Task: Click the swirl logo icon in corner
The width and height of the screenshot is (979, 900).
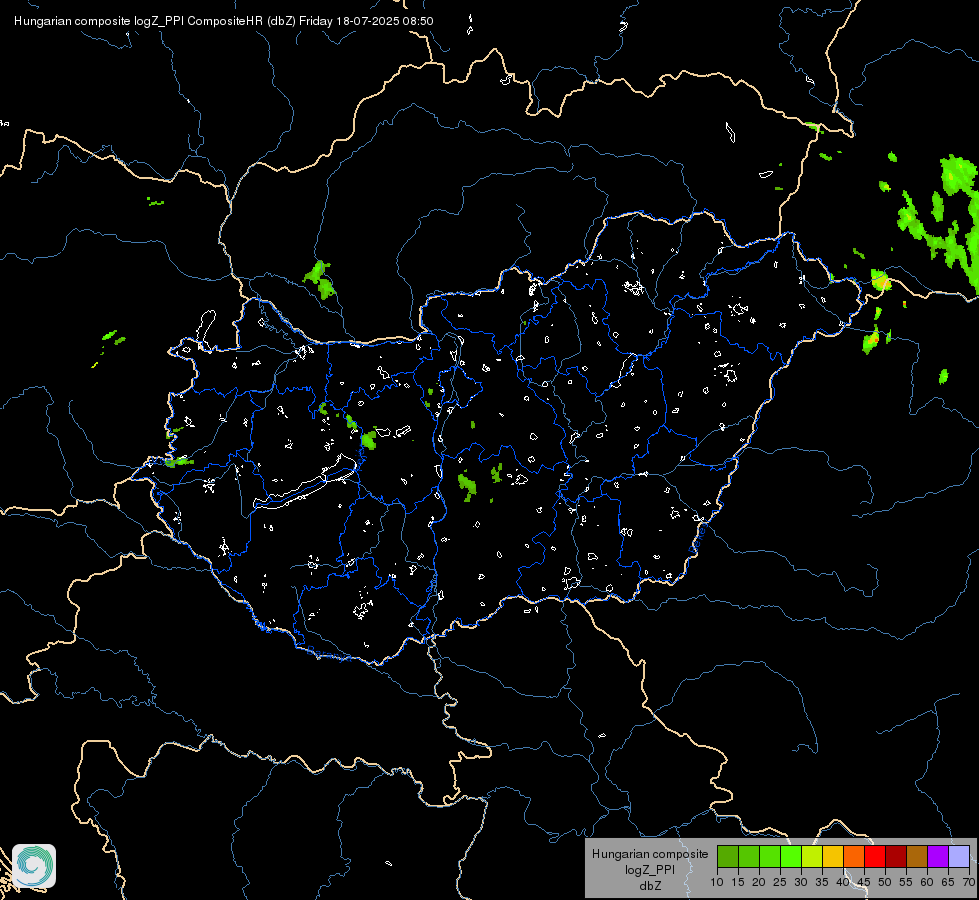Action: click(34, 866)
